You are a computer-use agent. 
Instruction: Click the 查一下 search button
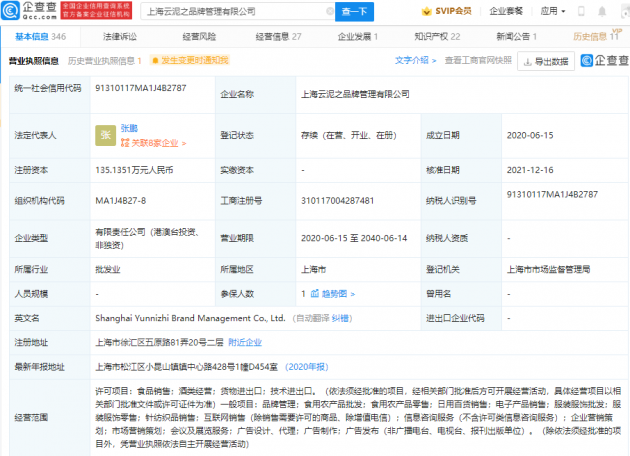pos(354,12)
